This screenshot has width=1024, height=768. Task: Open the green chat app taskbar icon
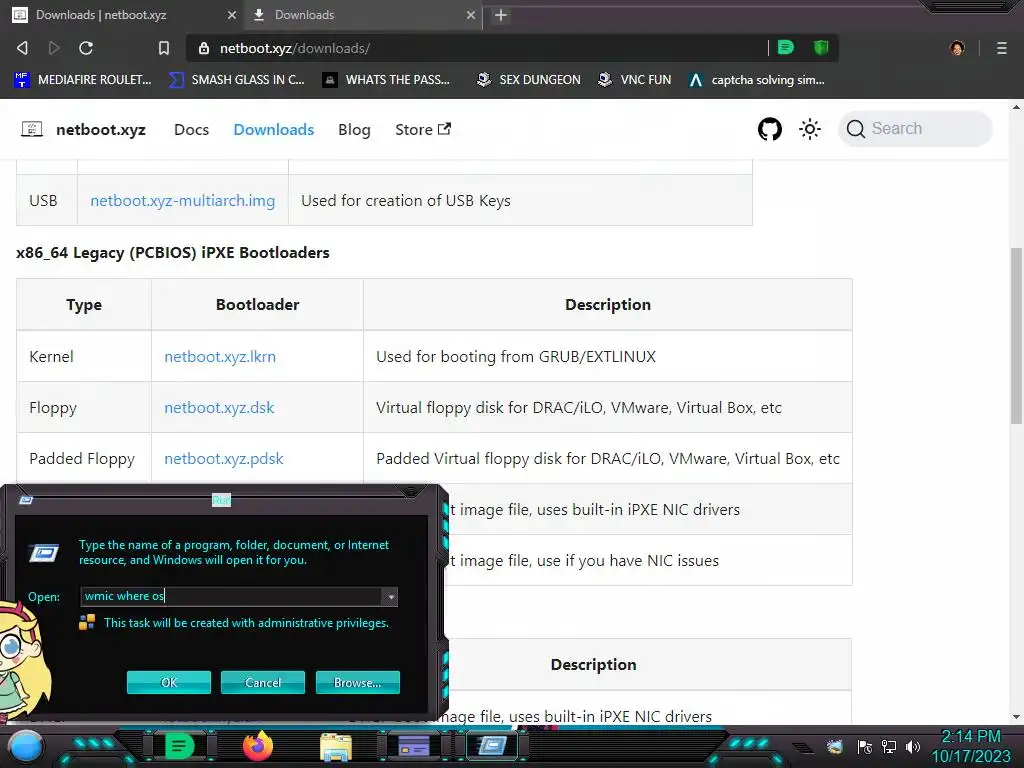coord(180,746)
